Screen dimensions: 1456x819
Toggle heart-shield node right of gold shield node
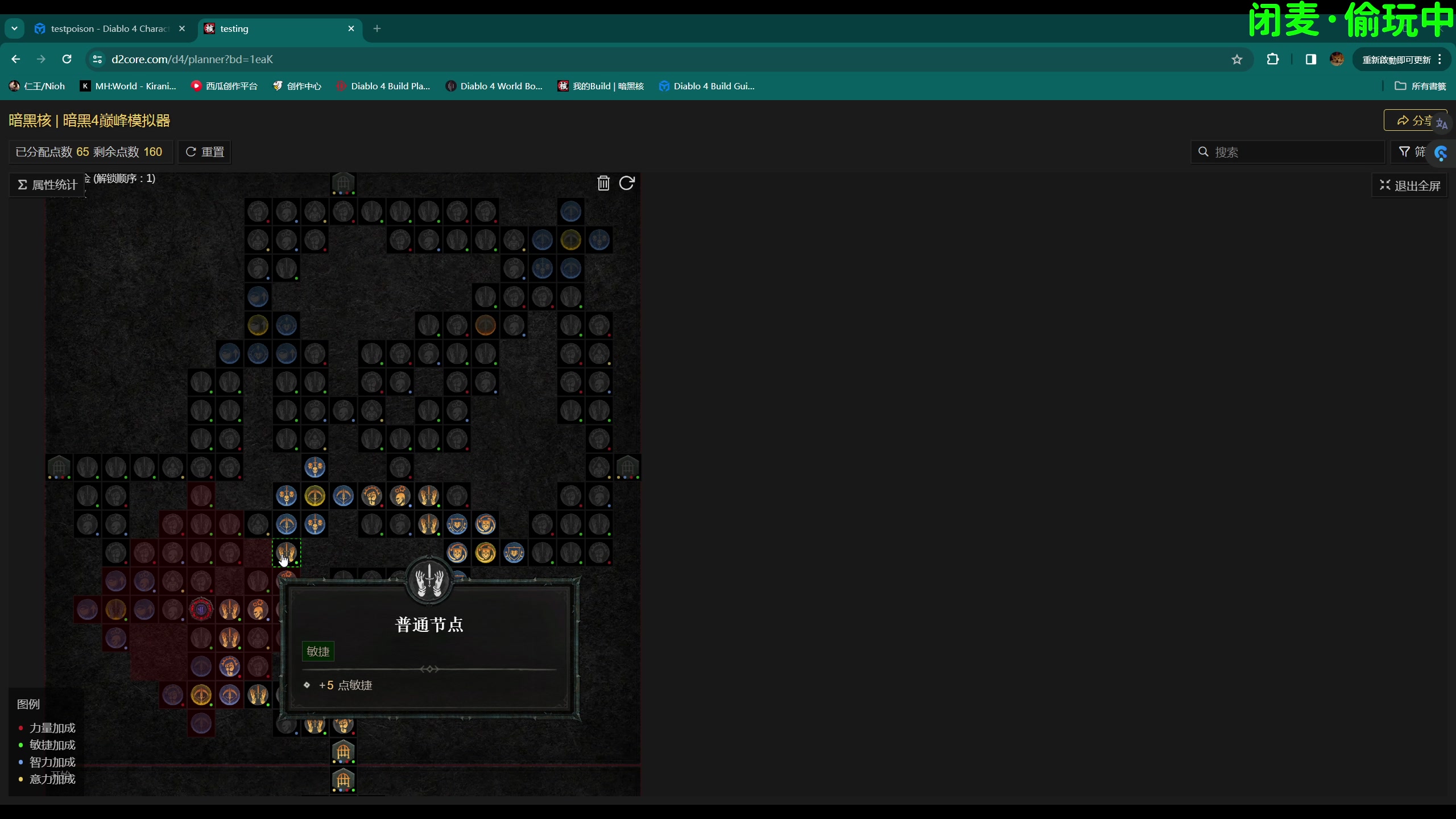tap(514, 553)
